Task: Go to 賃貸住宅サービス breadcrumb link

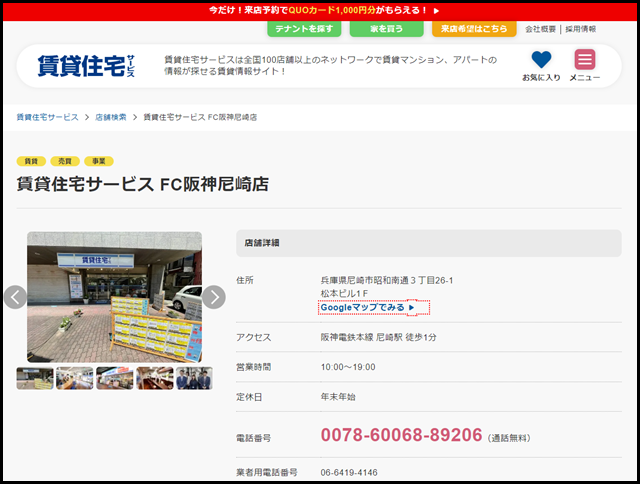Action: click(x=47, y=118)
